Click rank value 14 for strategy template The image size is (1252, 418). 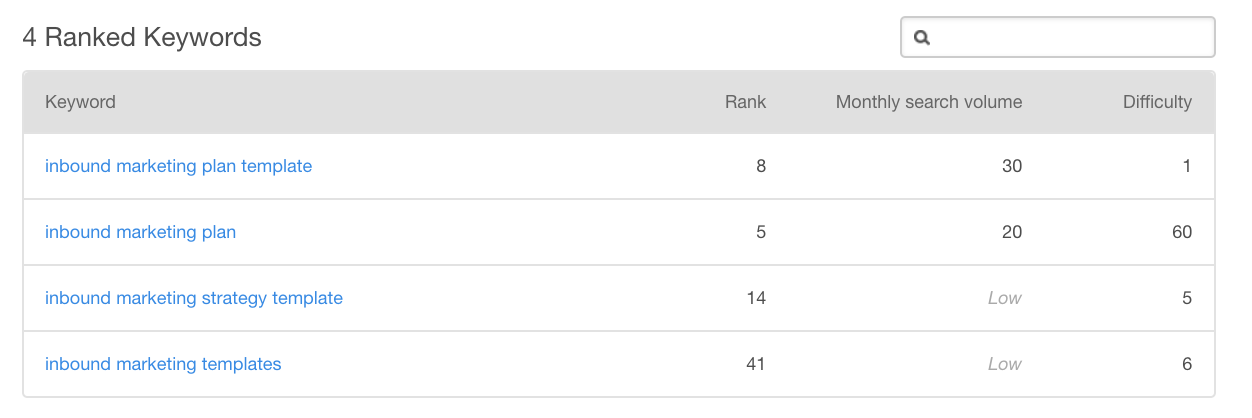coord(756,298)
